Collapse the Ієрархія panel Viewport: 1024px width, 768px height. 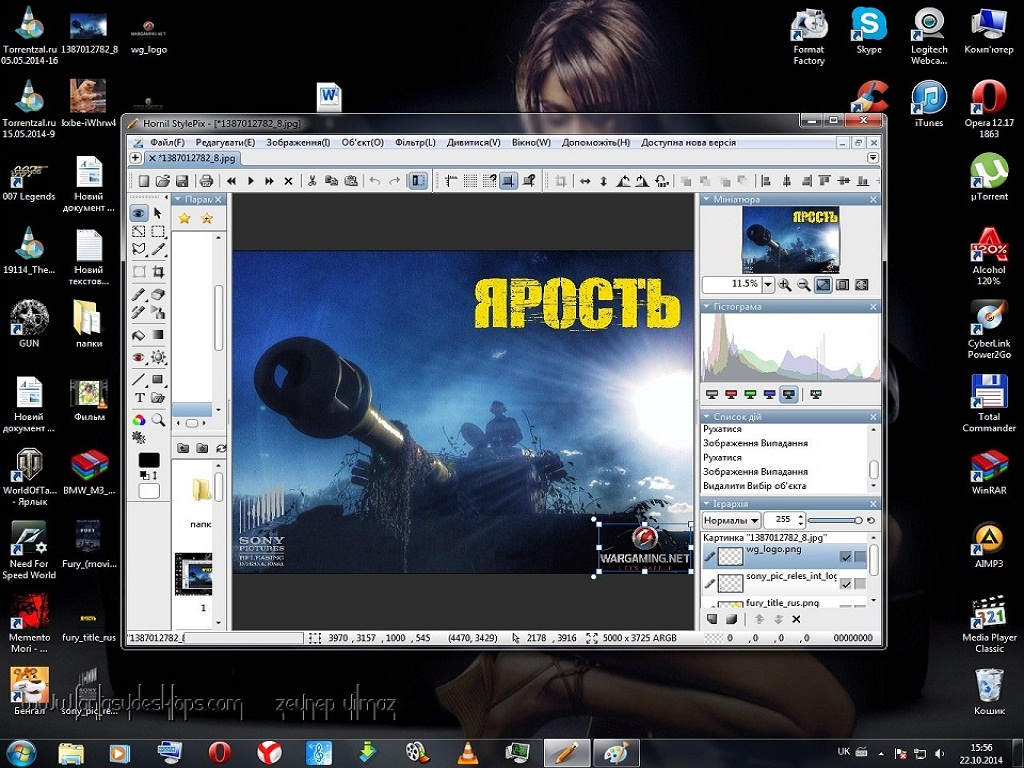click(x=707, y=504)
